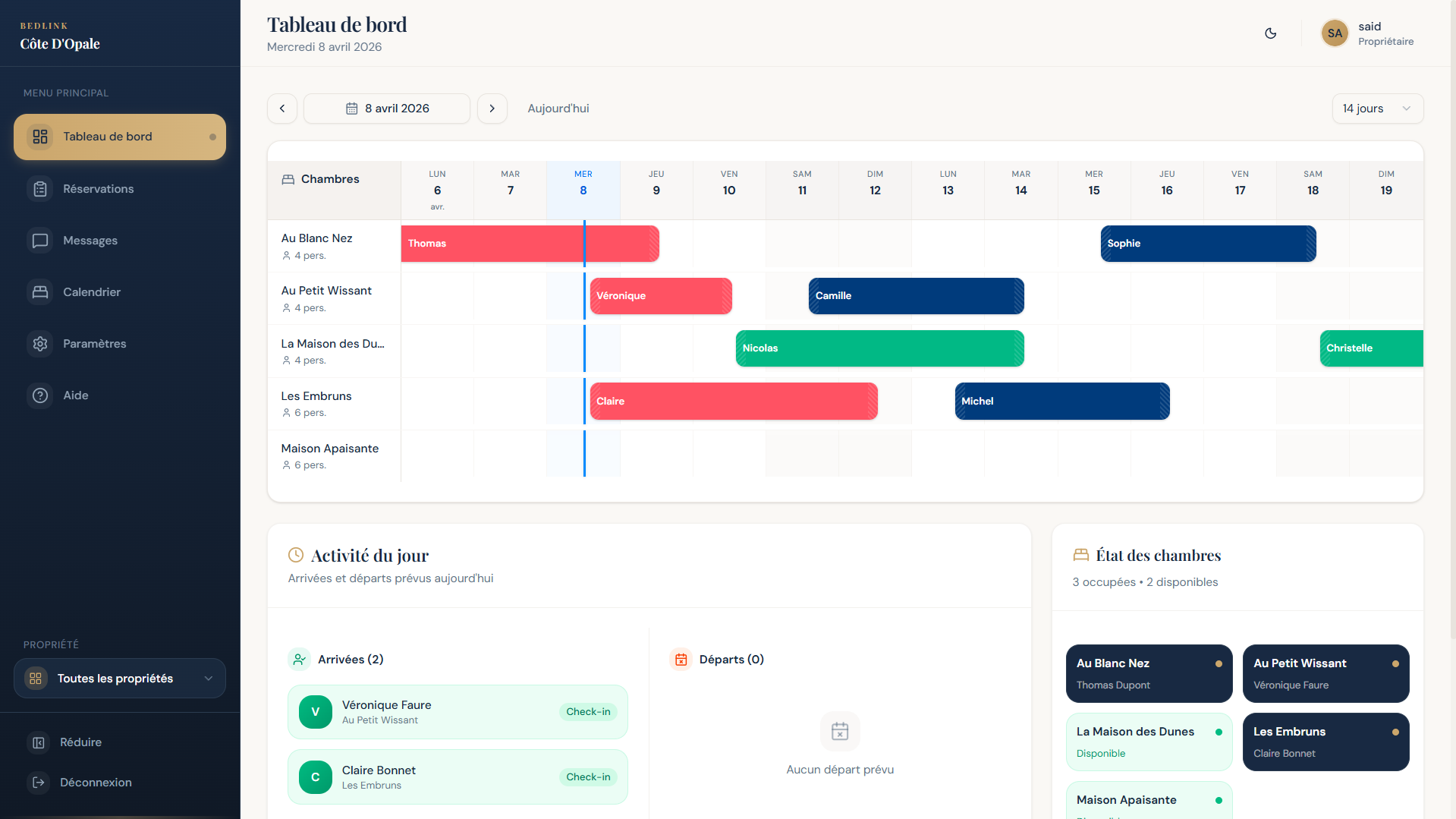Open the Calendrier view
Screen dimensions: 1456x819
click(91, 291)
